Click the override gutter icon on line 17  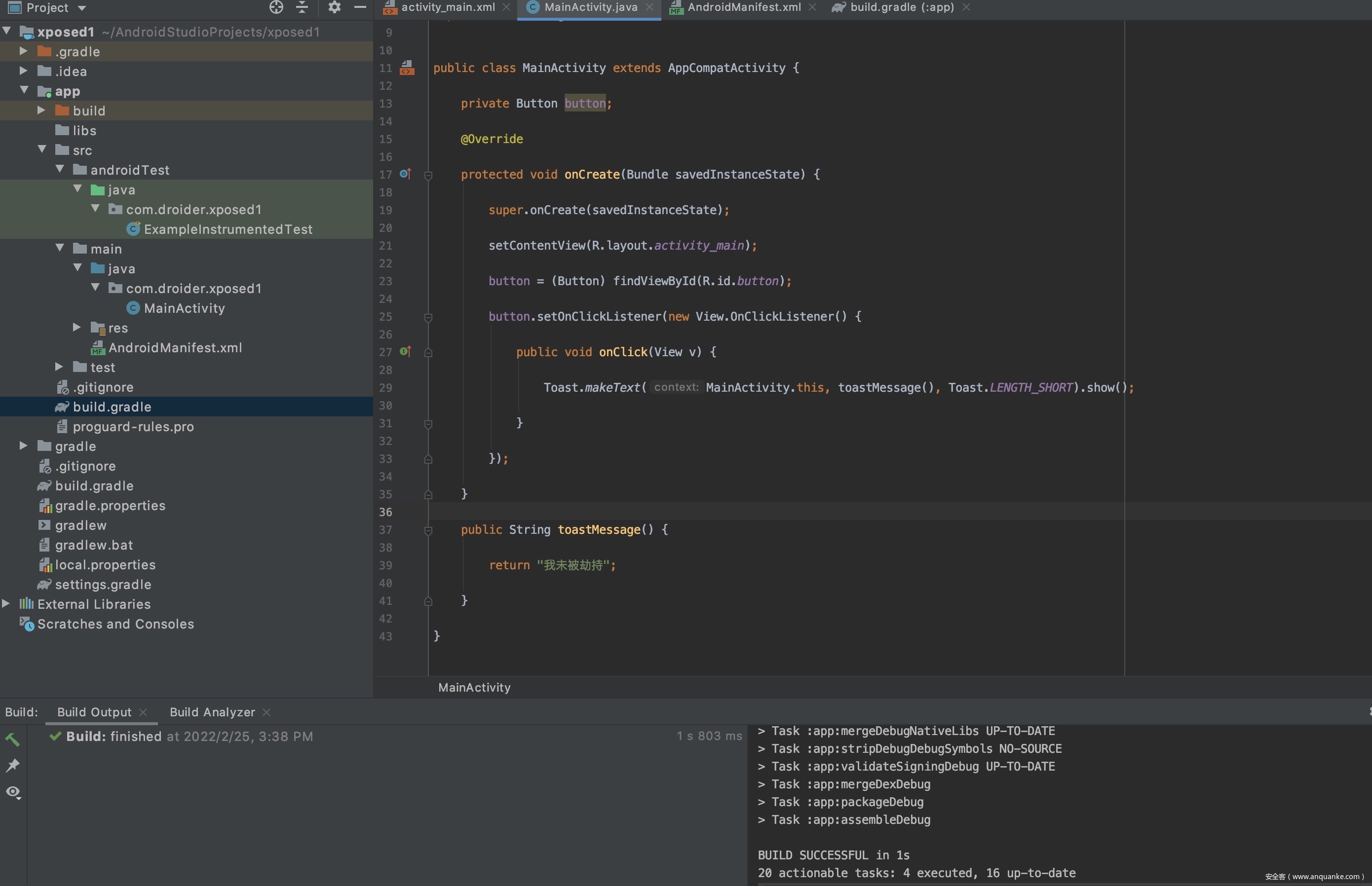point(405,174)
